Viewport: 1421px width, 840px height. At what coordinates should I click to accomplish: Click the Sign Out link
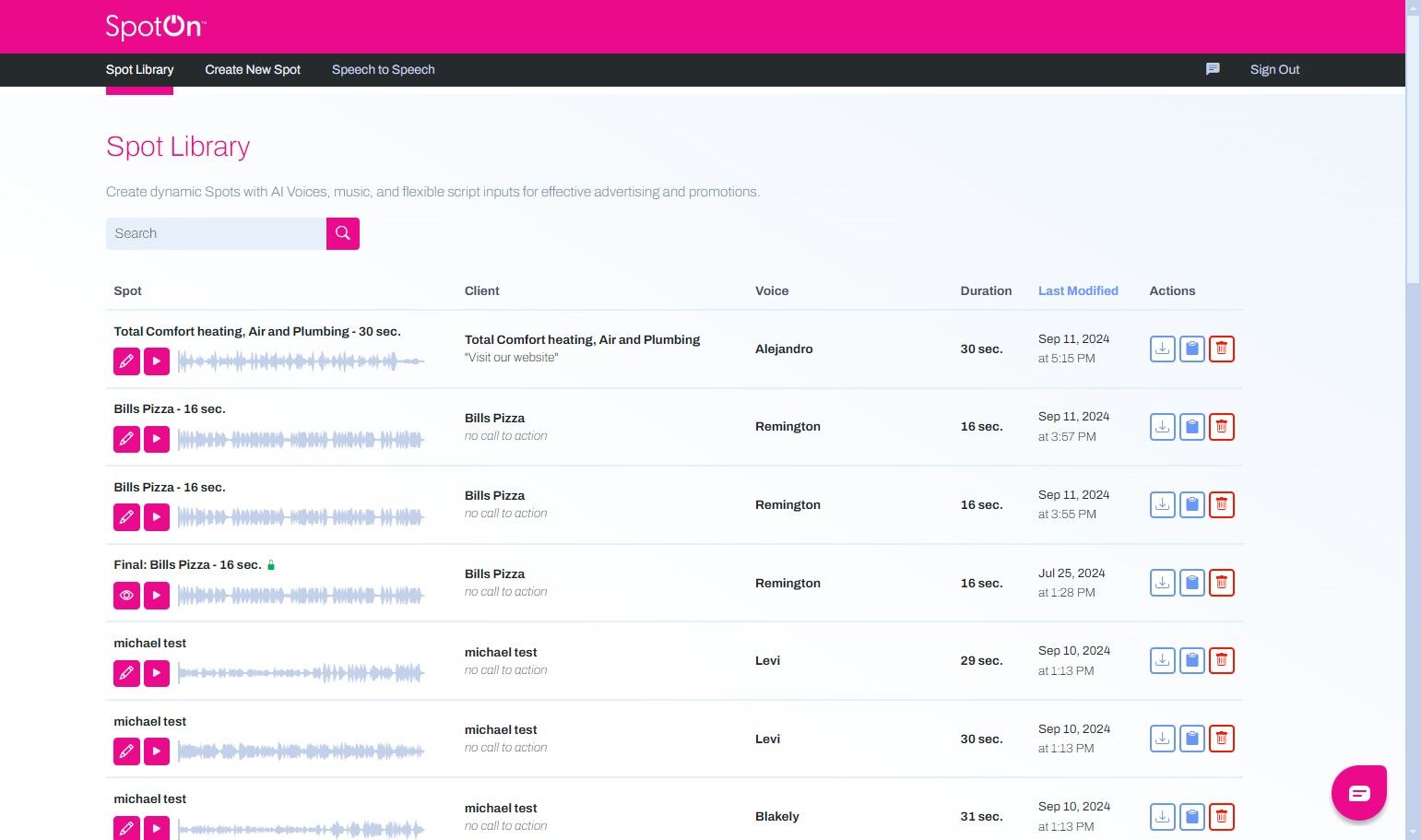(1274, 69)
